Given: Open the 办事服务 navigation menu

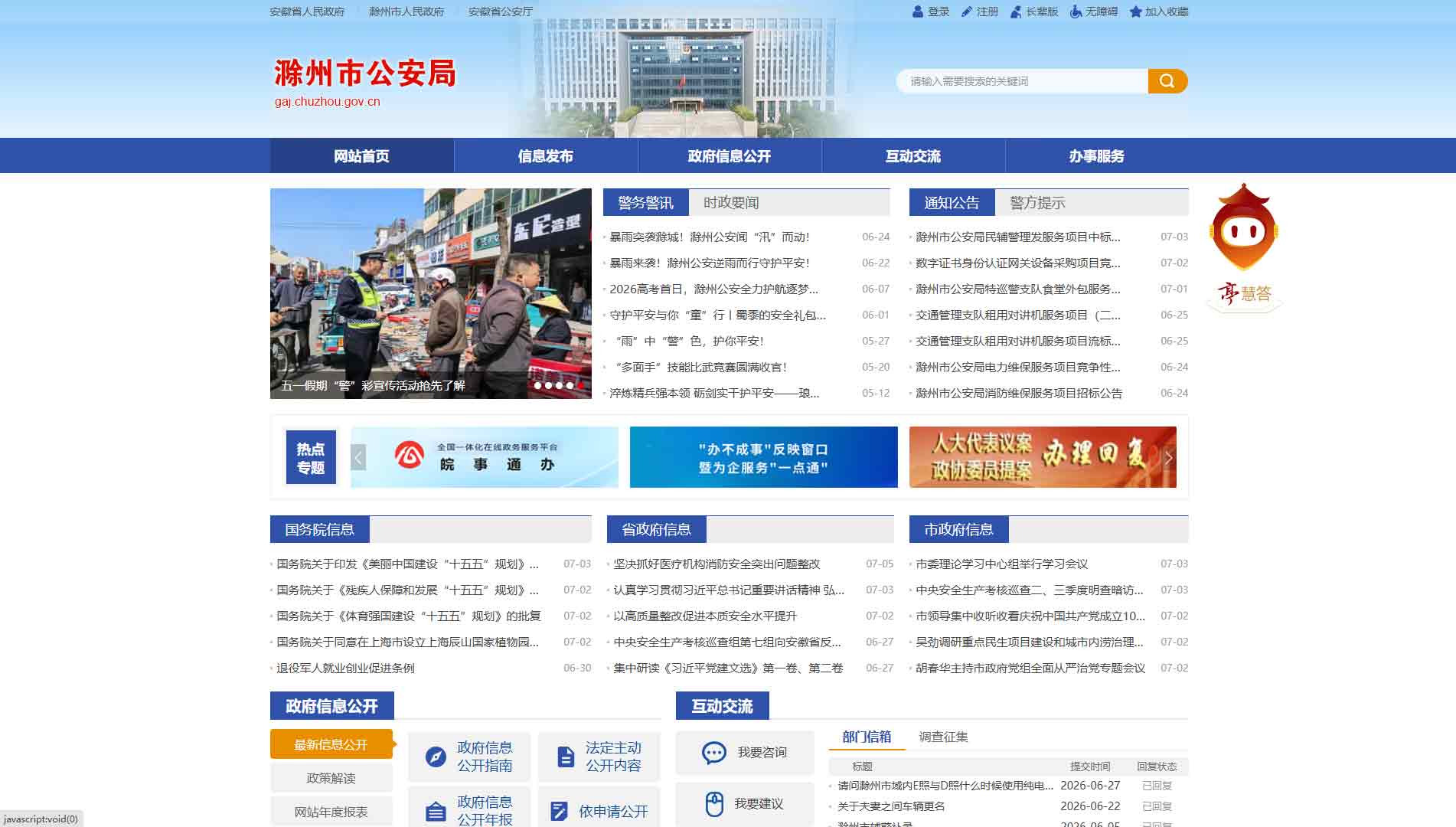Looking at the screenshot, I should tap(1096, 156).
